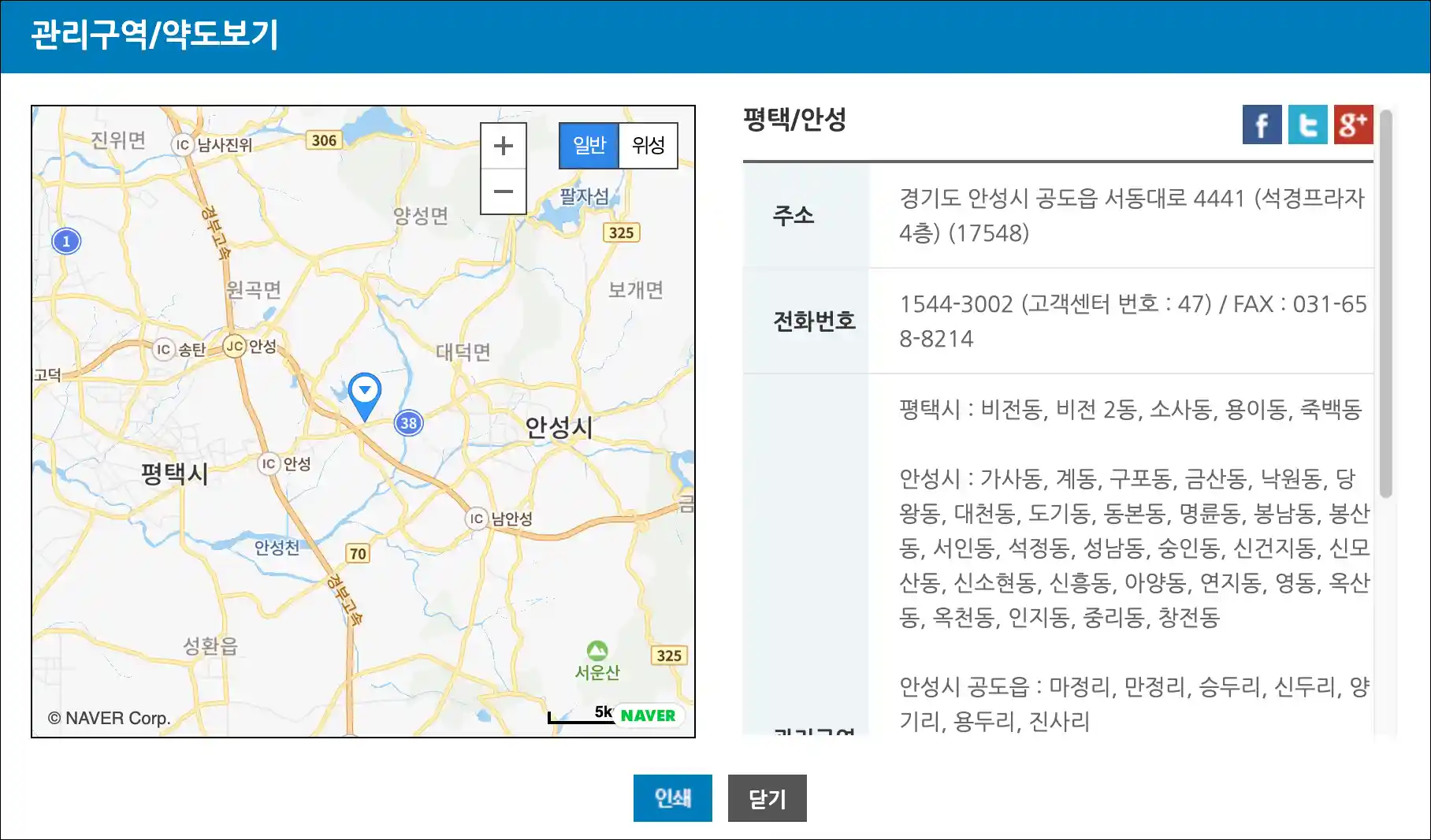Switch map to 위성 satellite view
The image size is (1431, 840).
tap(649, 146)
